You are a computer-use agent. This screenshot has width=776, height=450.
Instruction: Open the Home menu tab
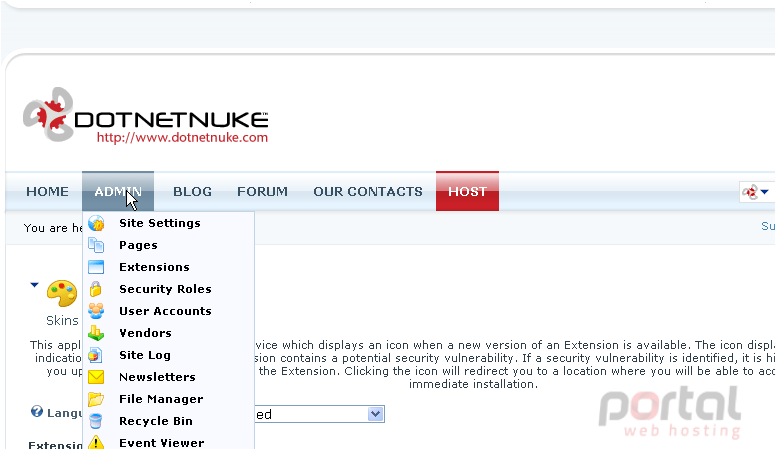tap(48, 192)
